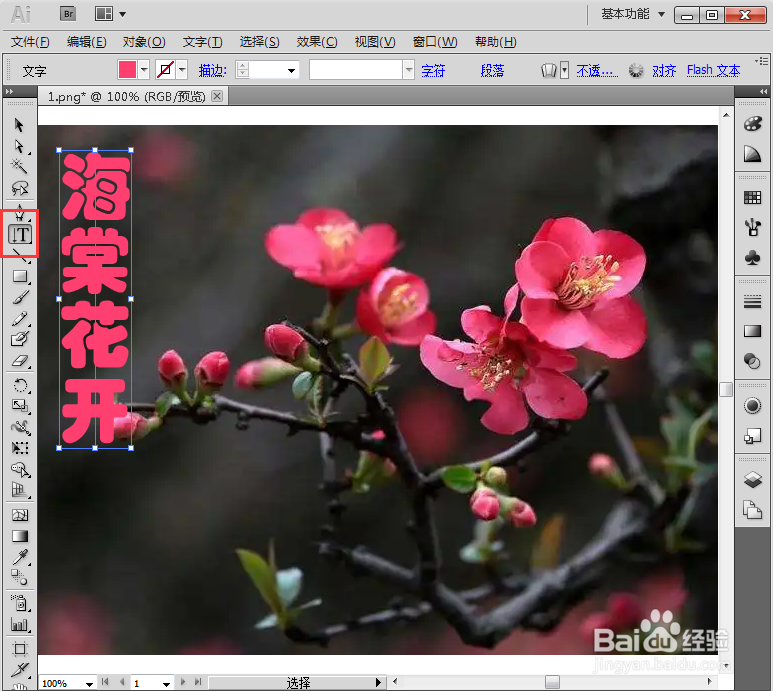Launch Adobe Bridge with Br button
The height and width of the screenshot is (691, 773).
[68, 14]
